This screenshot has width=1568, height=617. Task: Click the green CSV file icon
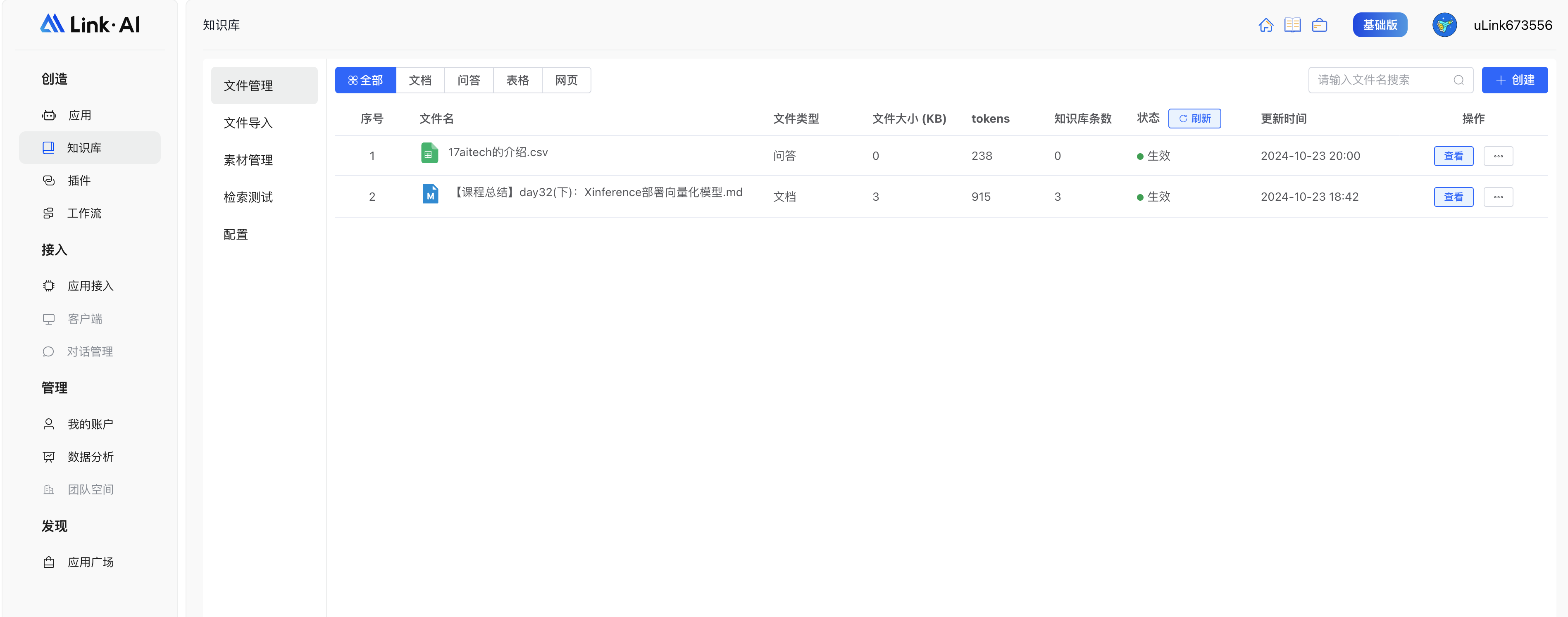point(429,153)
